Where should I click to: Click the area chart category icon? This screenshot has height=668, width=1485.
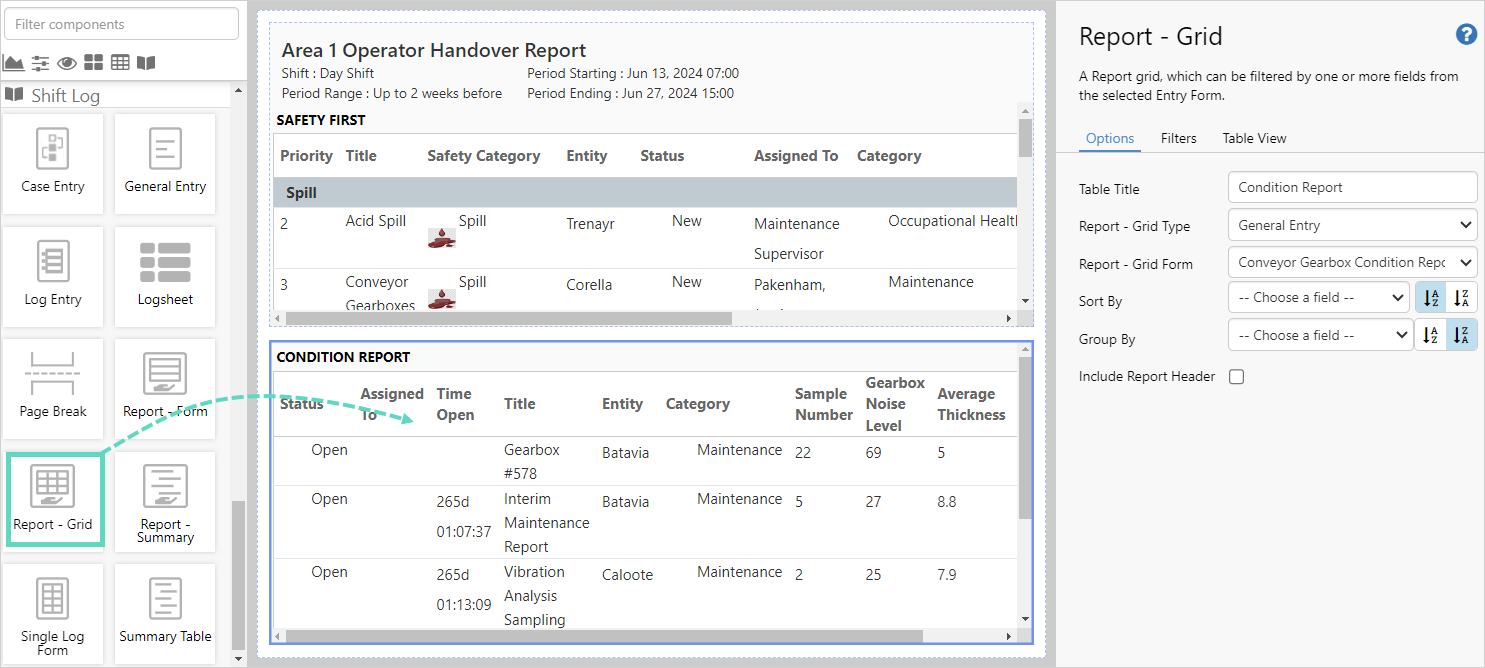tap(14, 63)
